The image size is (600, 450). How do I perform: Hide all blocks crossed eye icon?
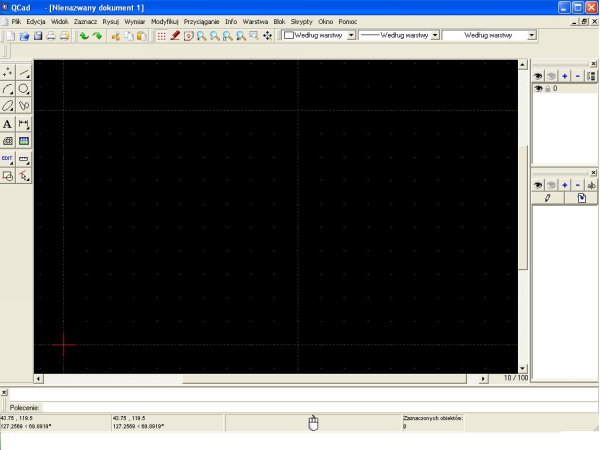(x=551, y=185)
